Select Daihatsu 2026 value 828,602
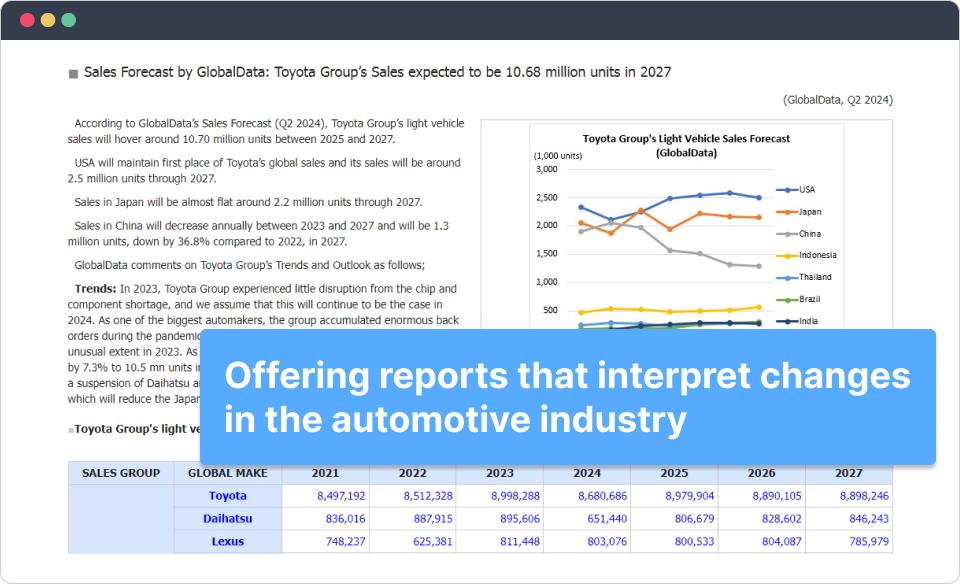Viewport: 960px width, 584px height. (782, 518)
